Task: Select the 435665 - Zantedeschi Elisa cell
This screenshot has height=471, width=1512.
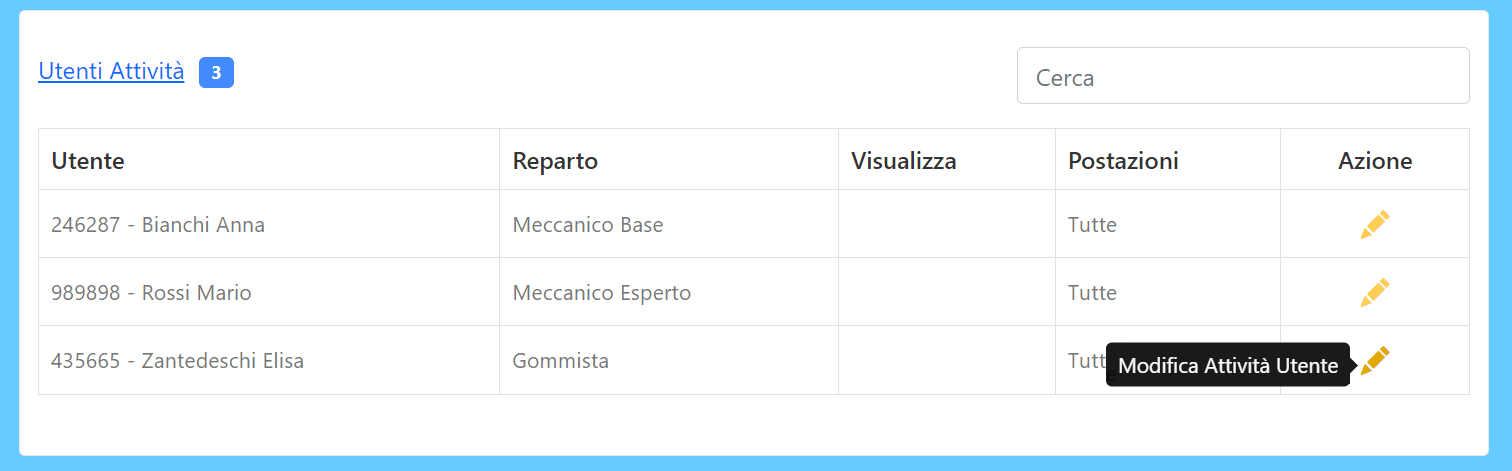Action: click(x=269, y=360)
